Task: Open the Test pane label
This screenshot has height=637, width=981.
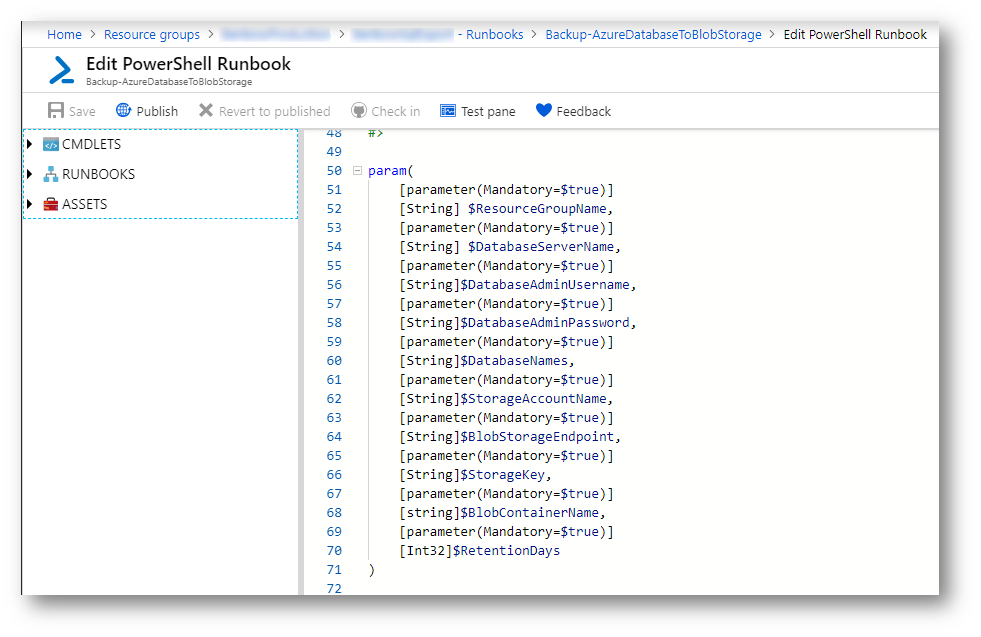Action: 488,111
